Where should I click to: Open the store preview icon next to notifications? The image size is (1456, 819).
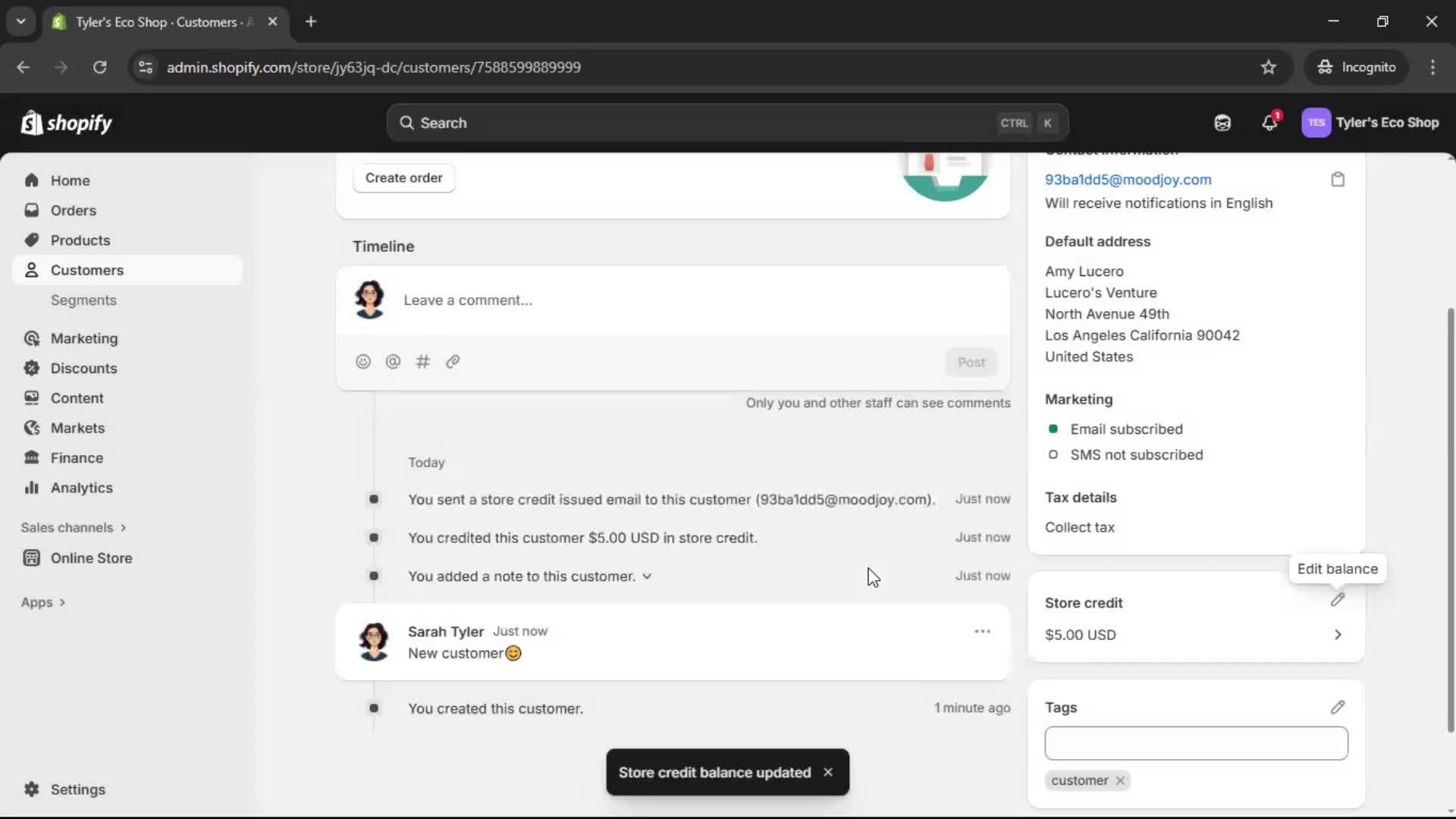click(x=1222, y=122)
